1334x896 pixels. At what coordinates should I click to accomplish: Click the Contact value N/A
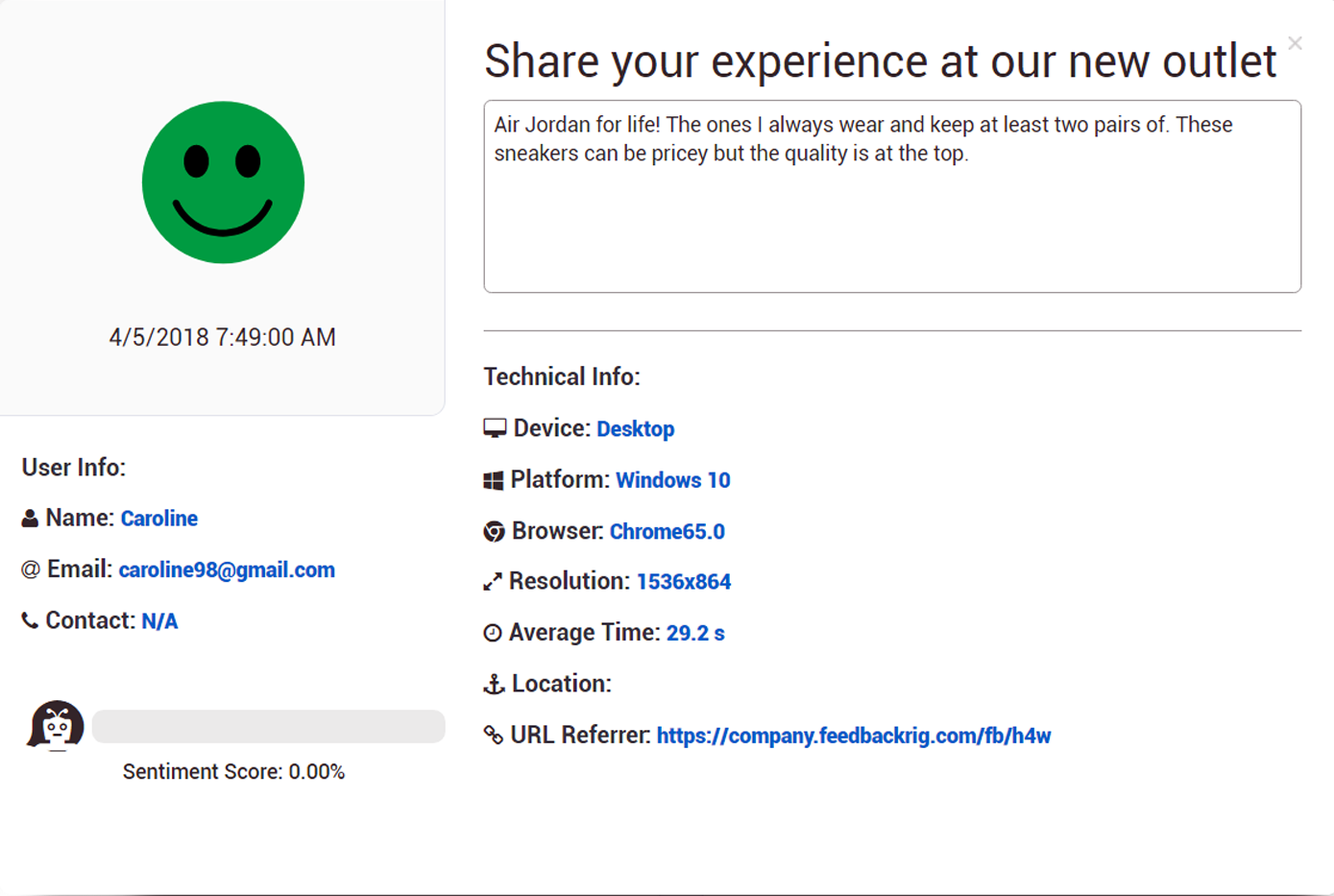coord(159,621)
